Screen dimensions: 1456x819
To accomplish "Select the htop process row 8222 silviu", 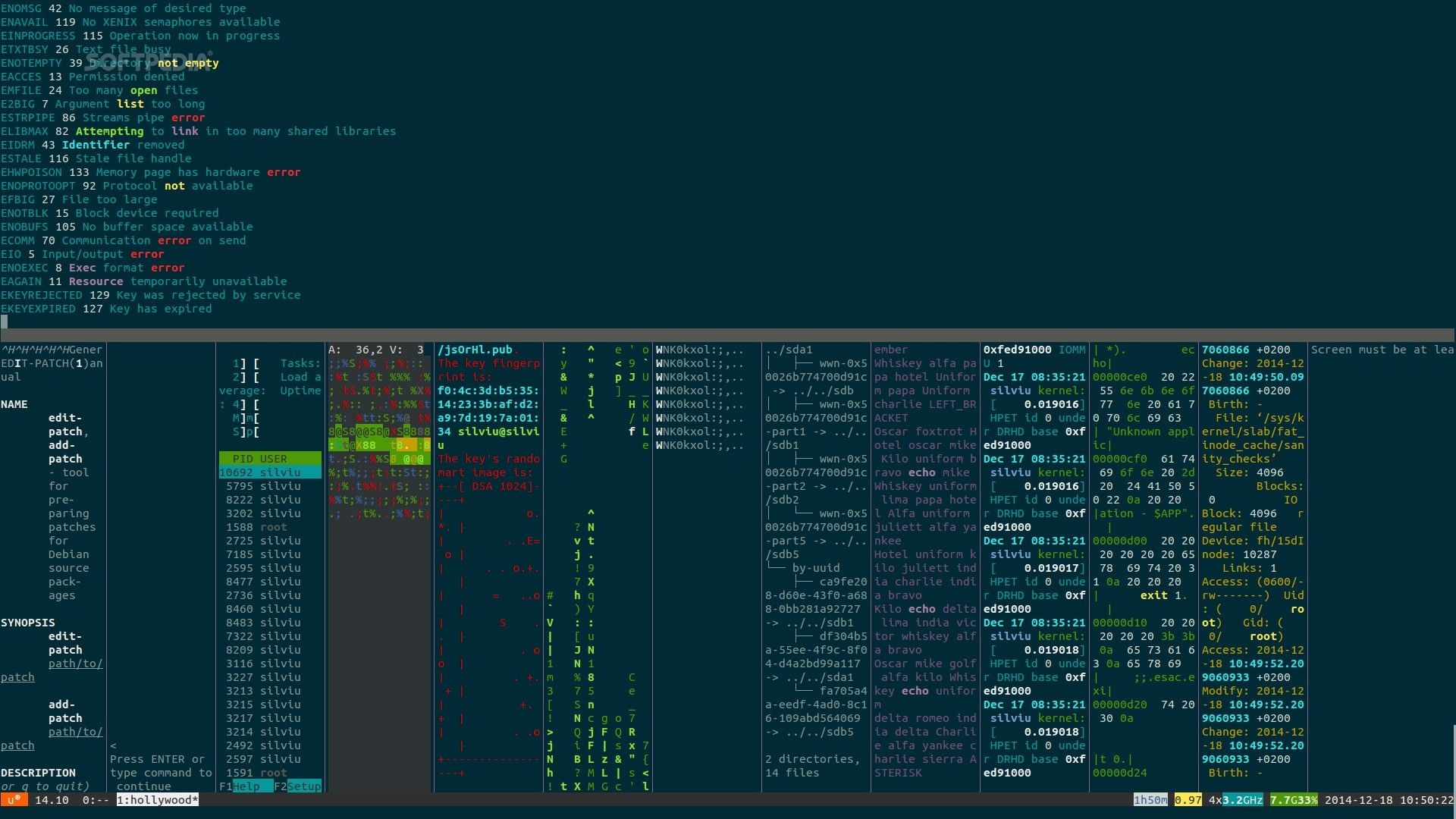I will click(263, 500).
